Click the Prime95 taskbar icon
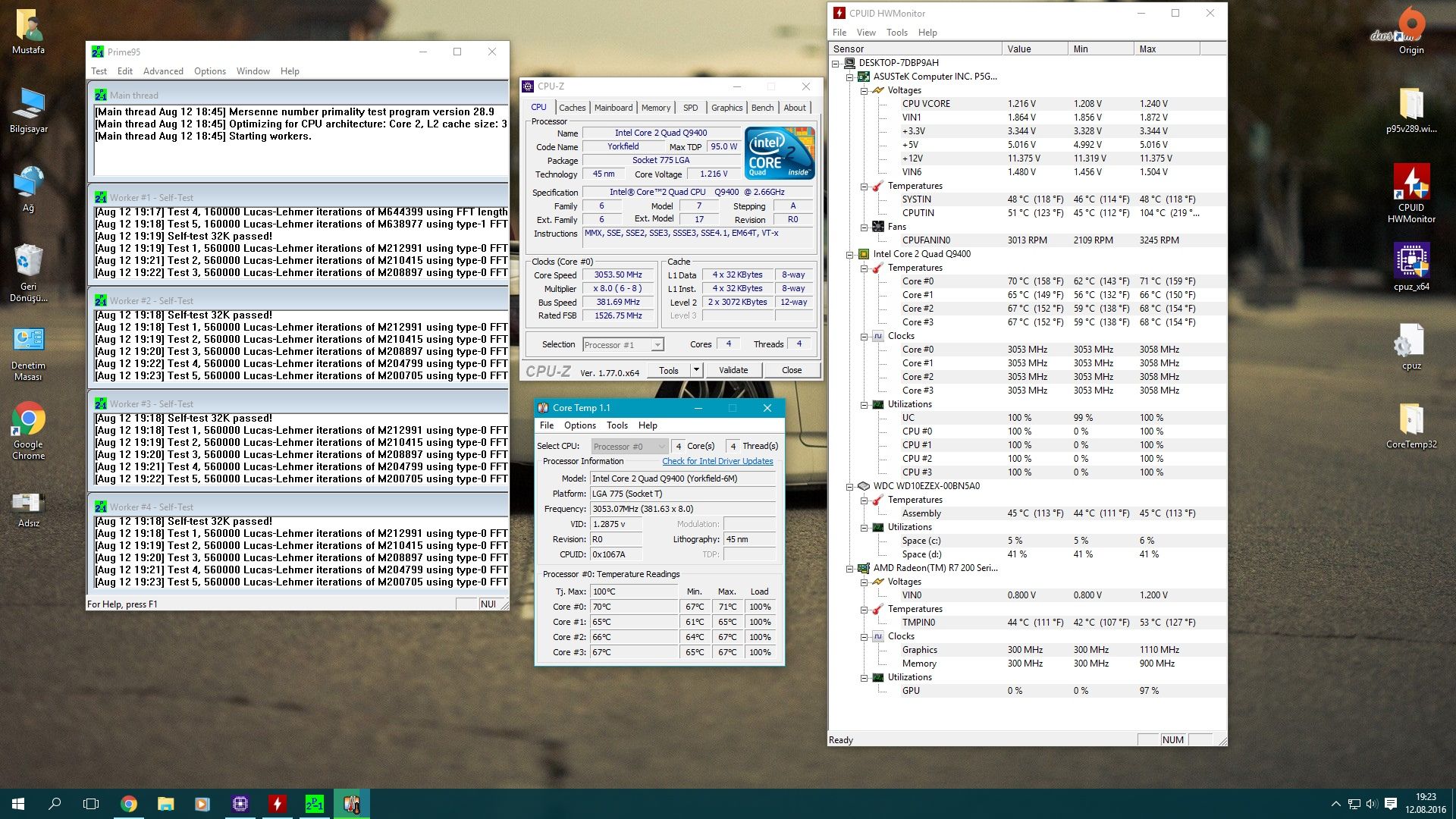This screenshot has height=819, width=1456. 314,804
